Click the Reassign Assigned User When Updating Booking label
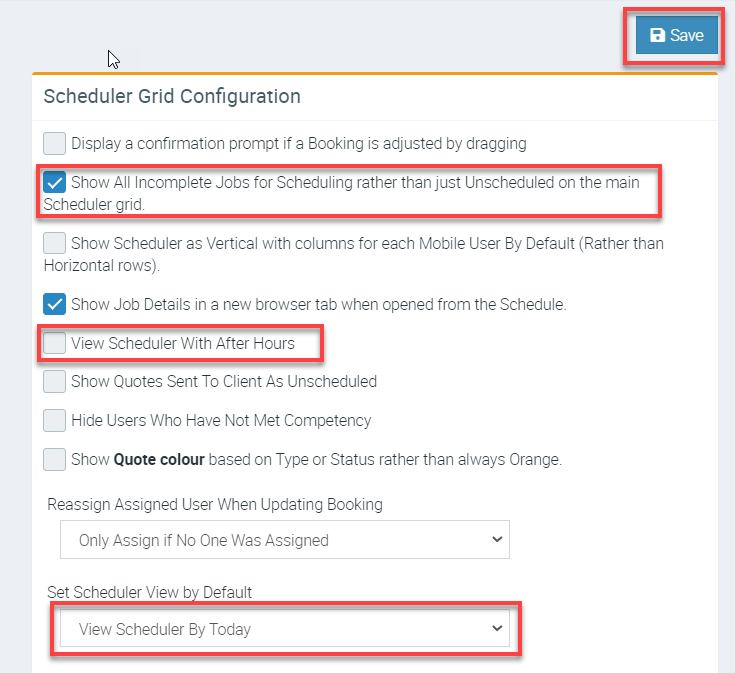735x673 pixels. click(x=215, y=505)
